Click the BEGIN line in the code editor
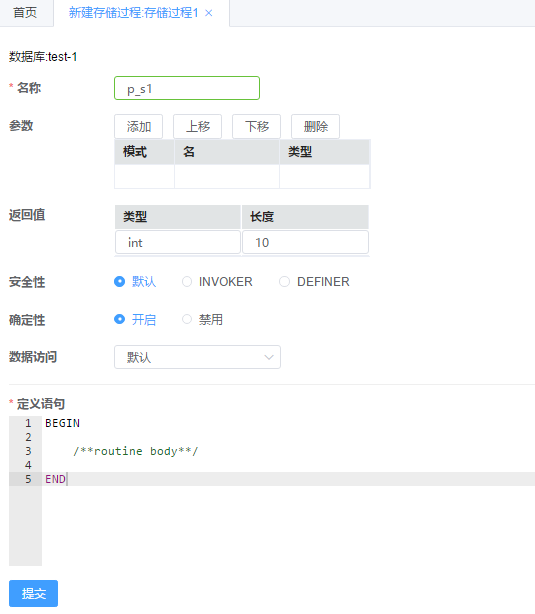The width and height of the screenshot is (535, 614). (x=62, y=423)
